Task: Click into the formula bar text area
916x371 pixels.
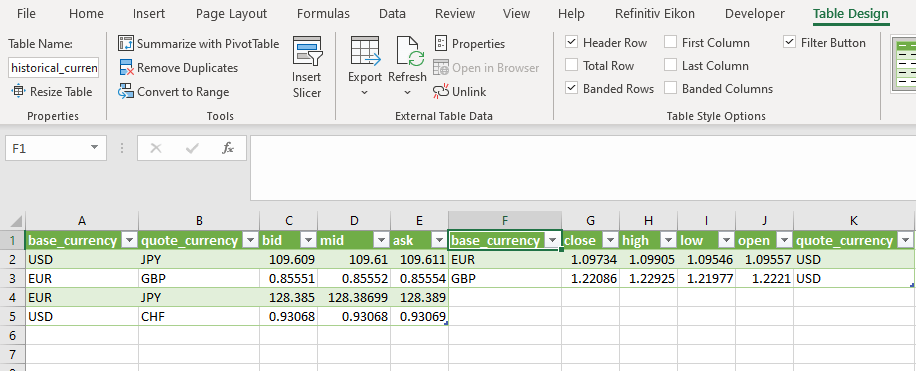Action: [x=582, y=168]
